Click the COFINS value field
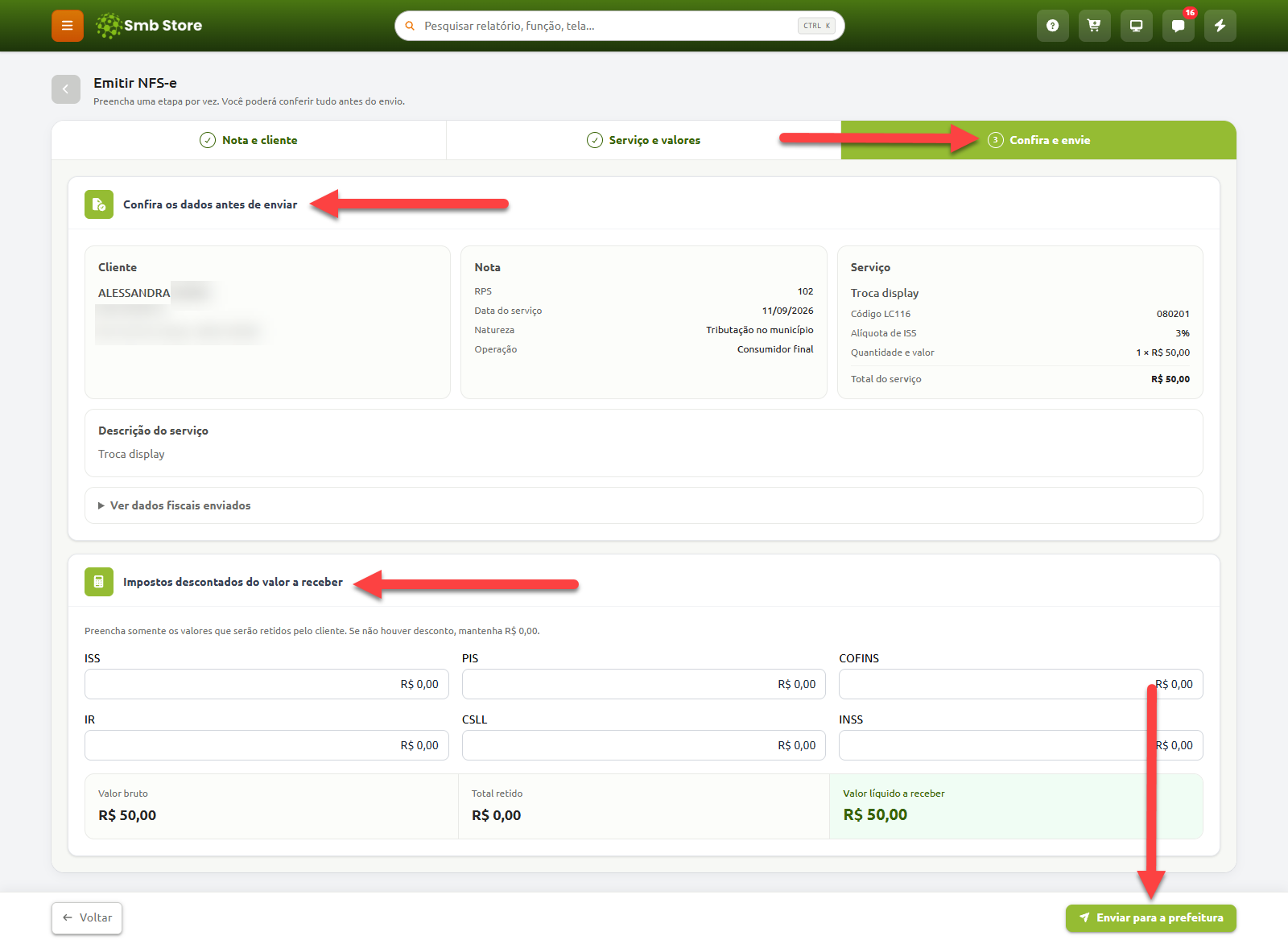 [1021, 684]
